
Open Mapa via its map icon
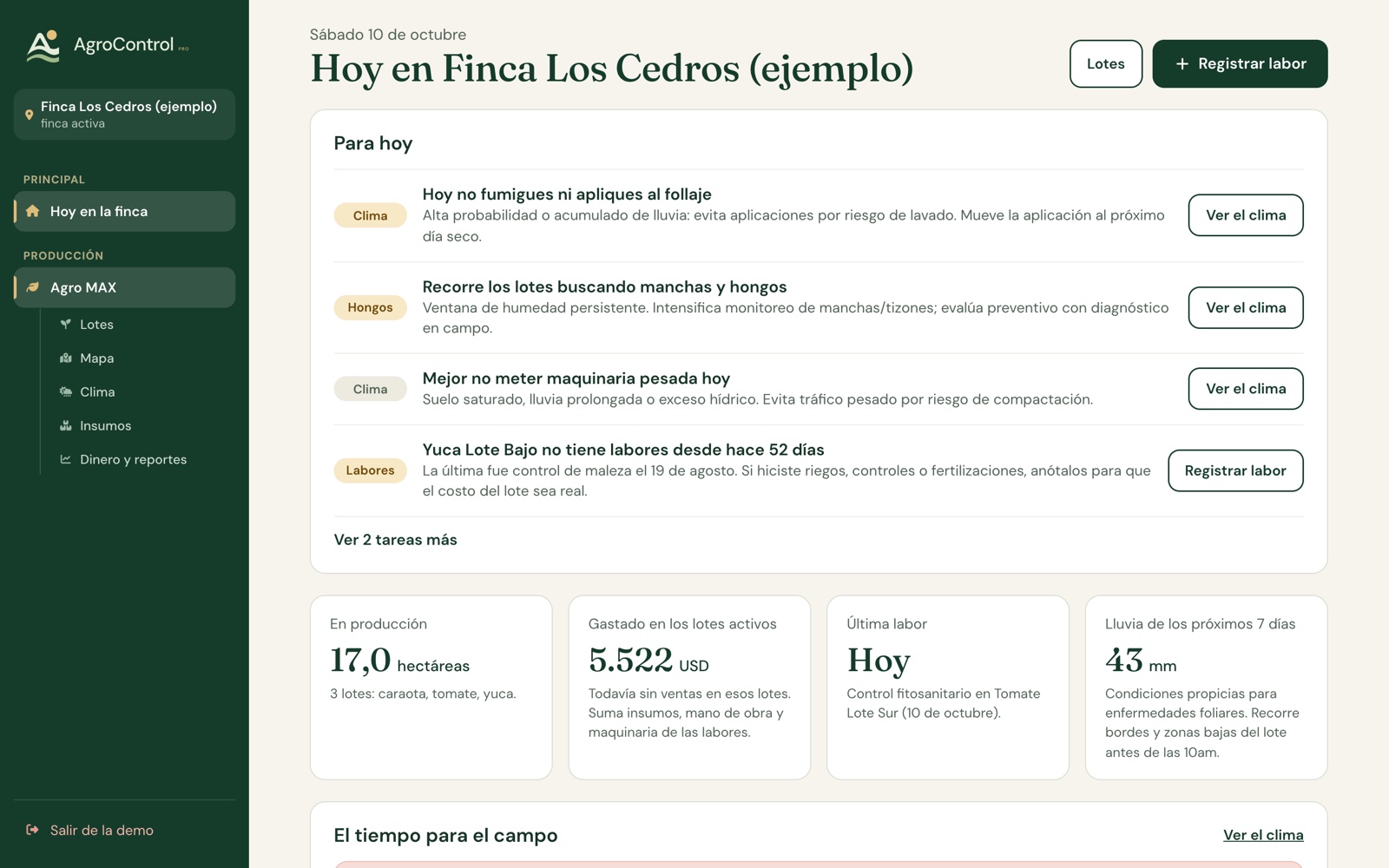[x=65, y=358]
